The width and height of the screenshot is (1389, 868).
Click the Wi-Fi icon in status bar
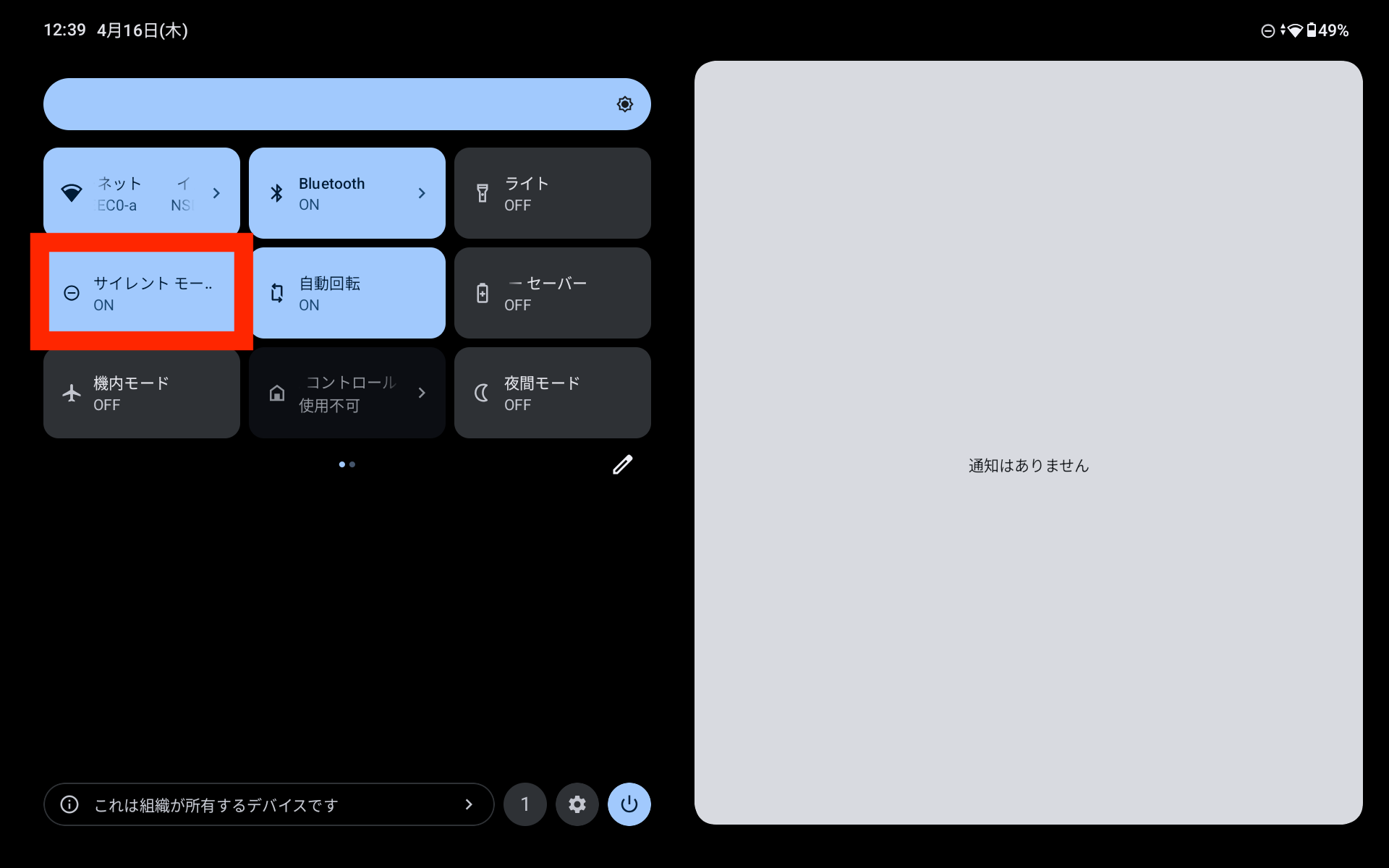[x=1294, y=30]
